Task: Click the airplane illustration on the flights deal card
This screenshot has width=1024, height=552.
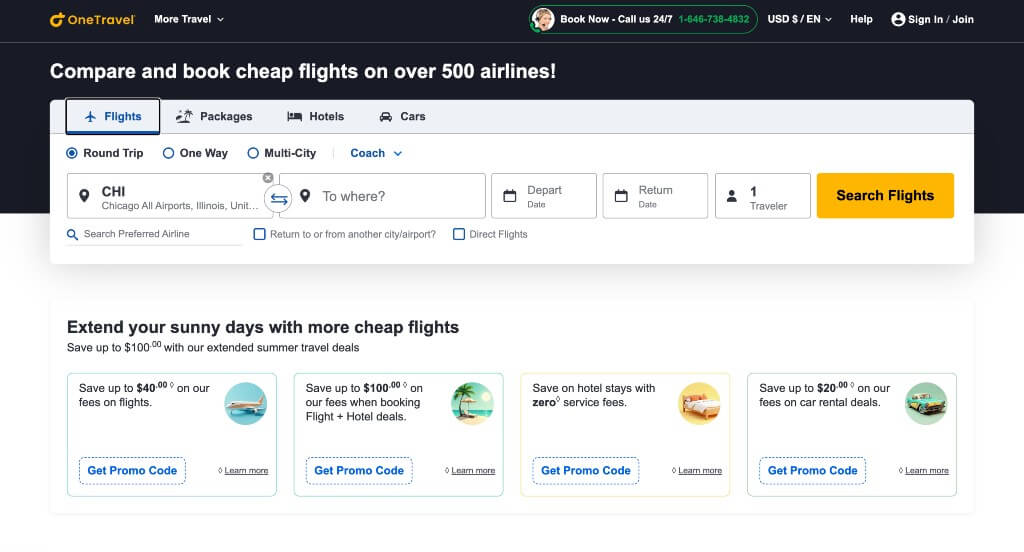Action: click(246, 404)
